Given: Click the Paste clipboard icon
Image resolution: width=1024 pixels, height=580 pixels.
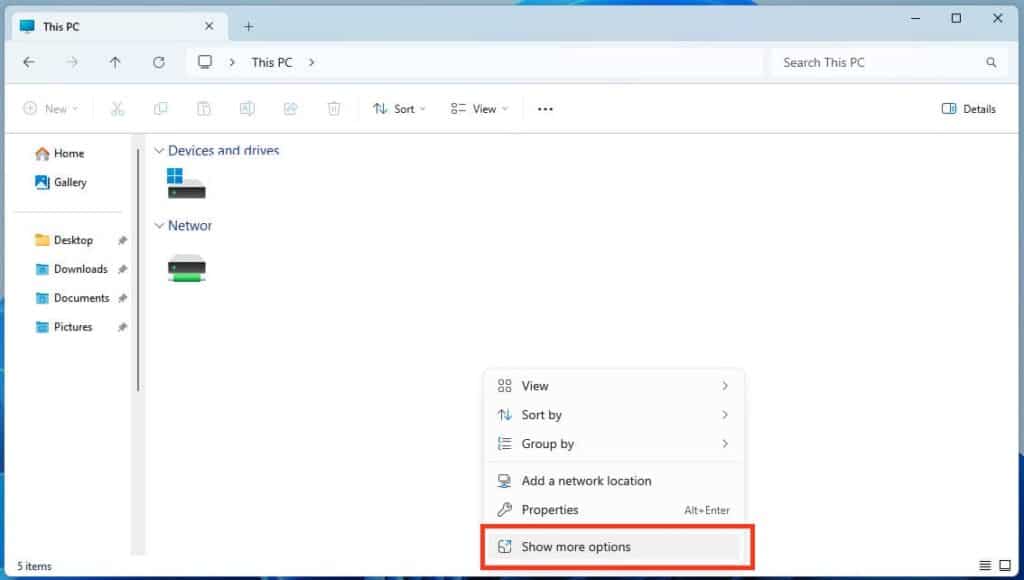Looking at the screenshot, I should [204, 109].
